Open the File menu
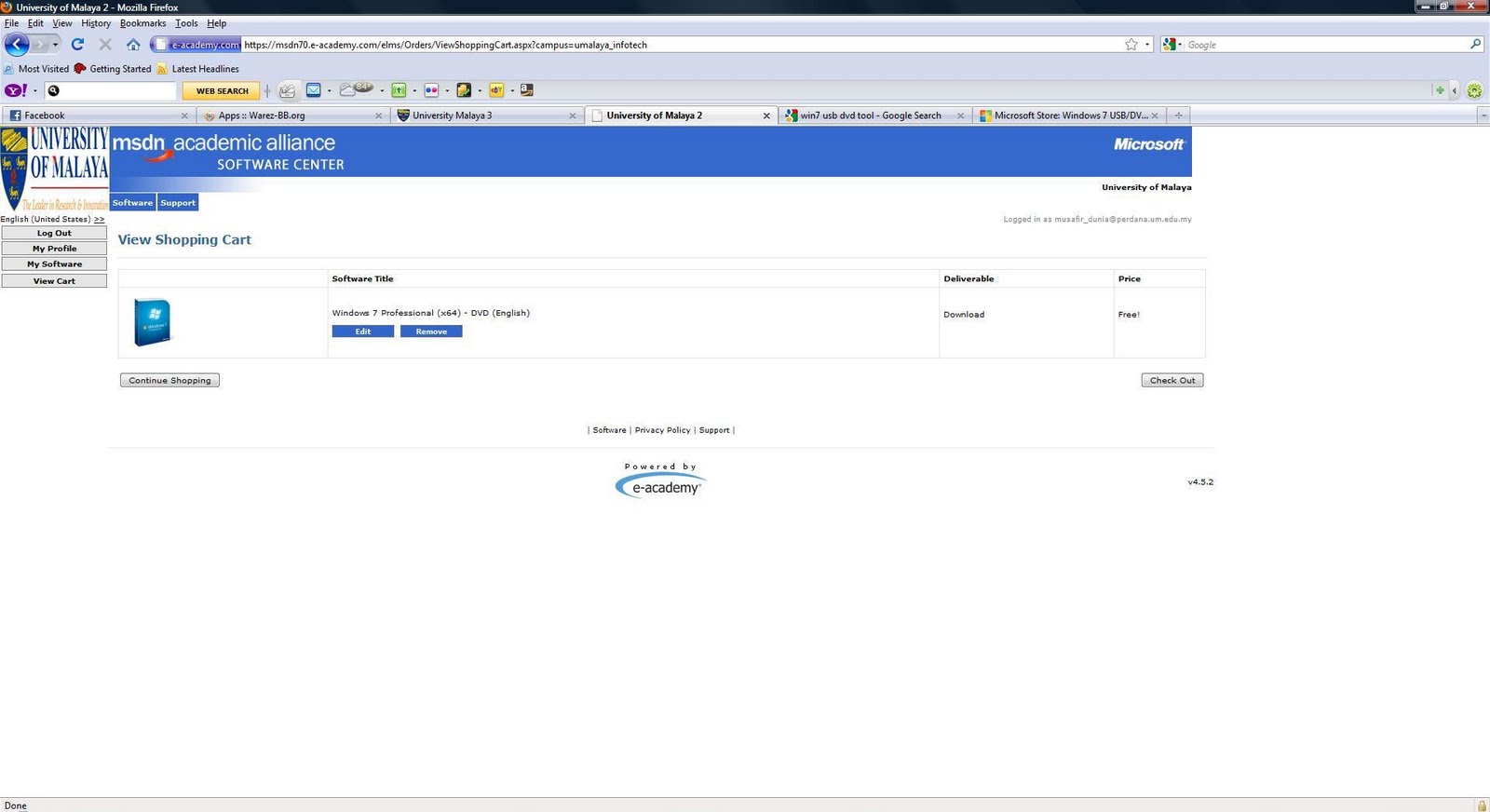The width and height of the screenshot is (1490, 812). 11,23
